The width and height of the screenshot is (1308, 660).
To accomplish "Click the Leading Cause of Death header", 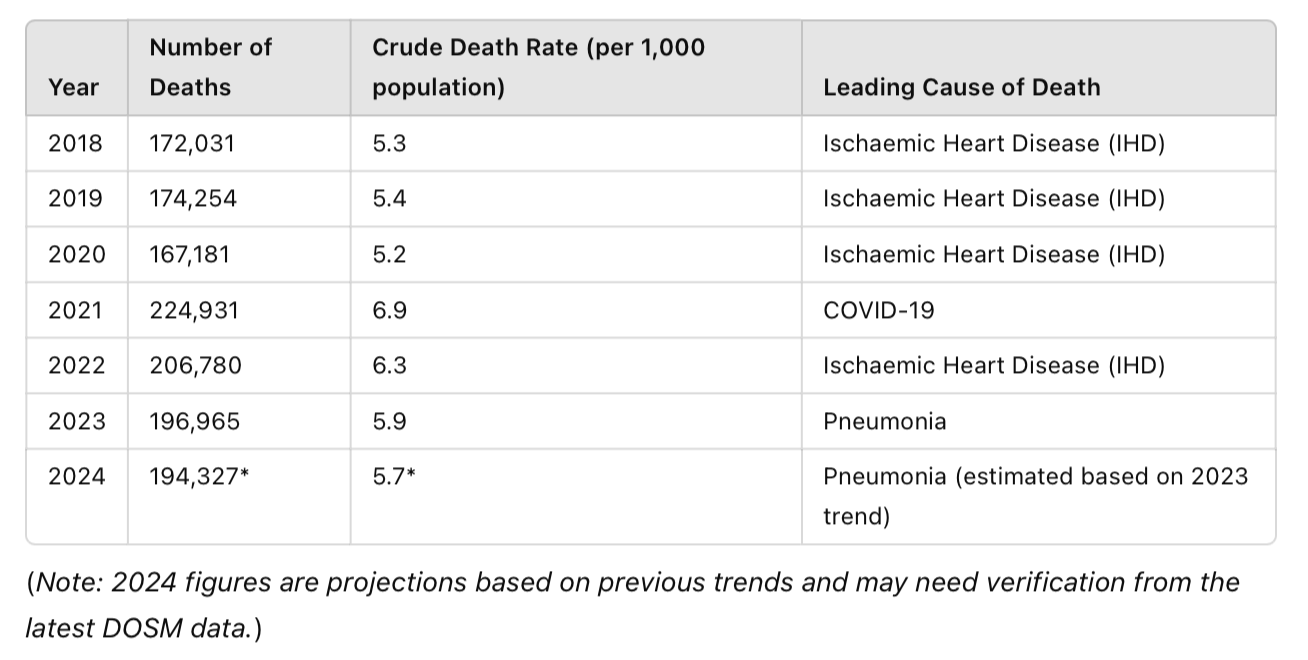I will coord(961,87).
